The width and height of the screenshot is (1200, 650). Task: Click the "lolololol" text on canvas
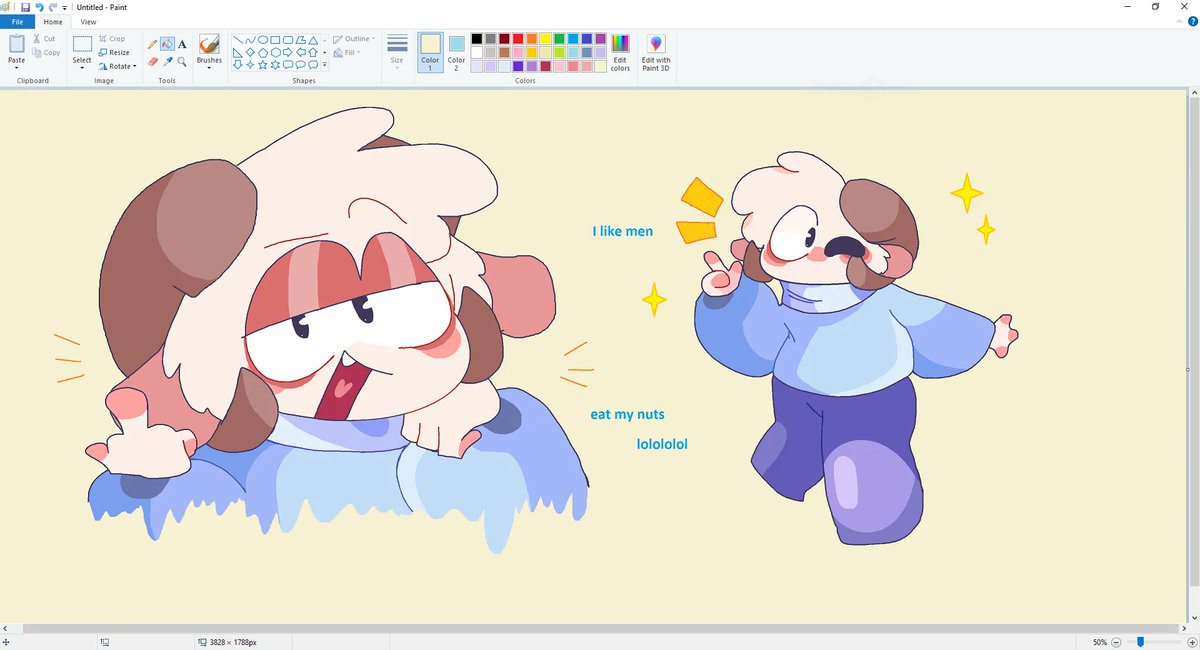[x=662, y=444]
